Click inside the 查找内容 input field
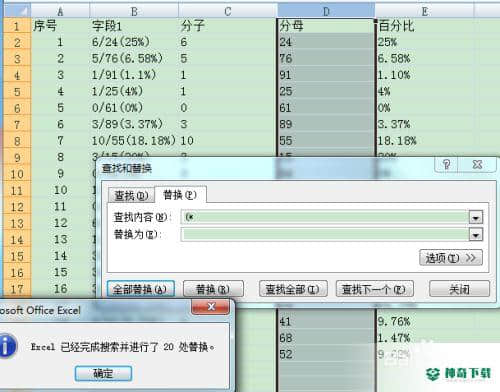Image resolution: width=500 pixels, height=392 pixels. 325,217
